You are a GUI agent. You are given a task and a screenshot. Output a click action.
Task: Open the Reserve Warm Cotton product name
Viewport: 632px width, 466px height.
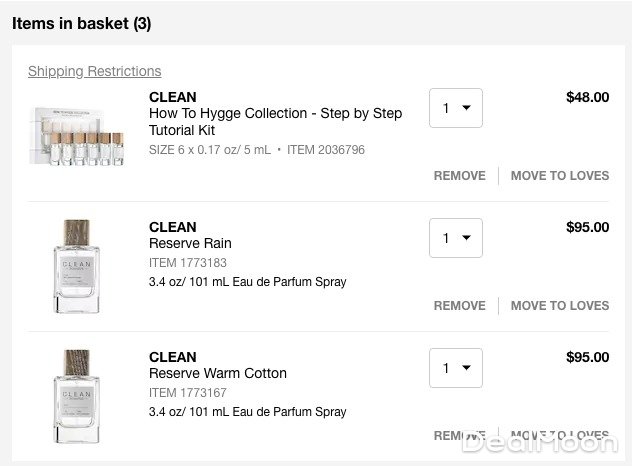pyautogui.click(x=217, y=373)
